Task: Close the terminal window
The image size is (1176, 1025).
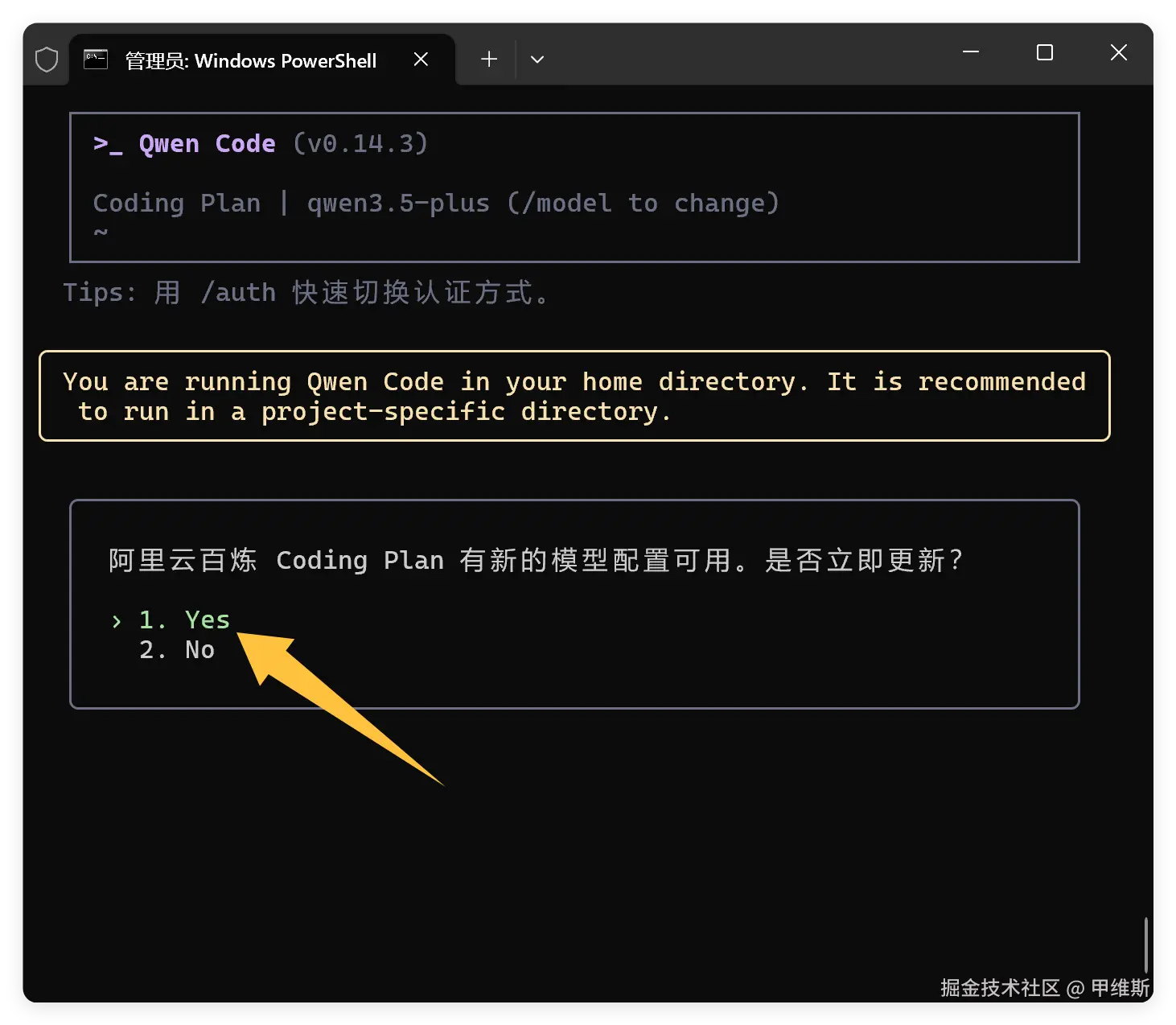Action: [x=1118, y=52]
